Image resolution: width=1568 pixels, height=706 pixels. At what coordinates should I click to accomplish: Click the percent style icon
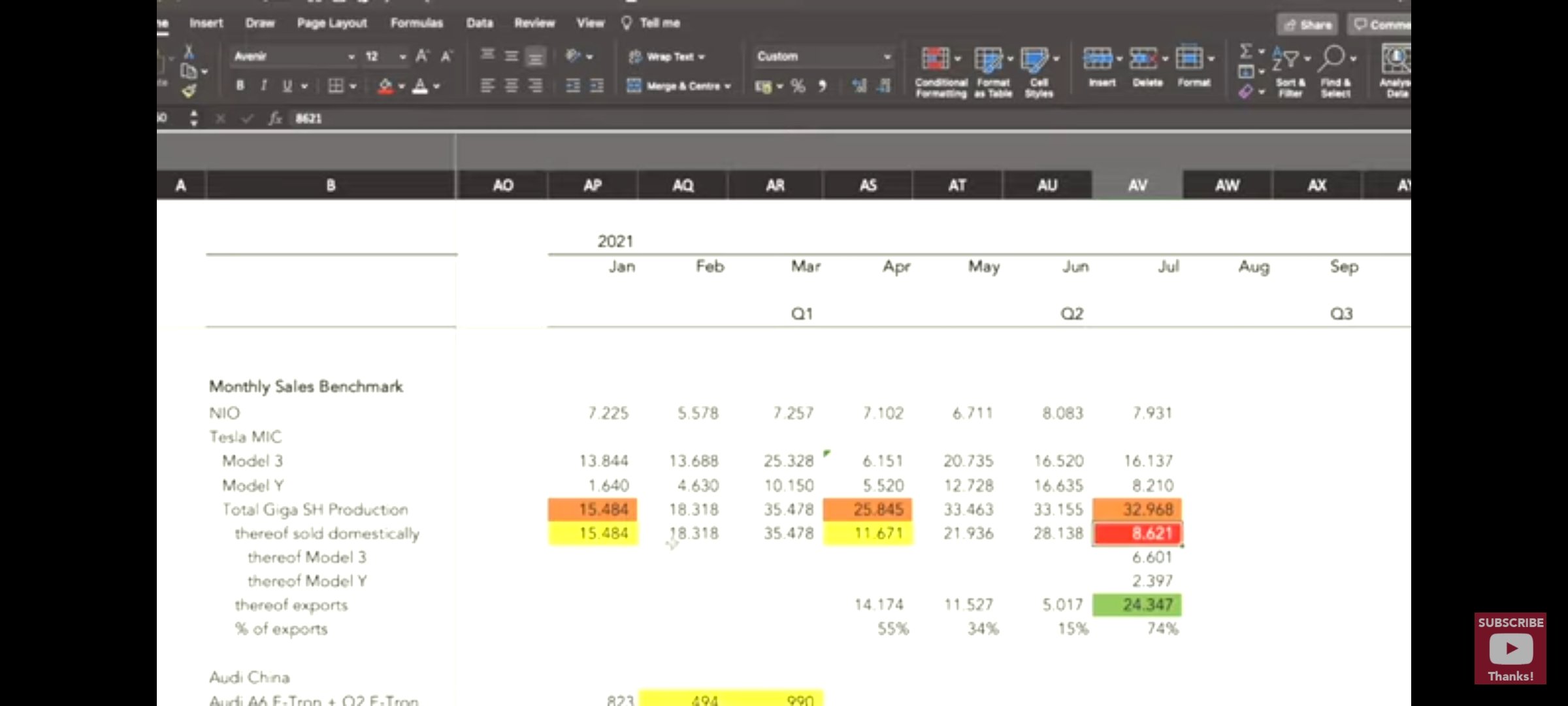(798, 86)
